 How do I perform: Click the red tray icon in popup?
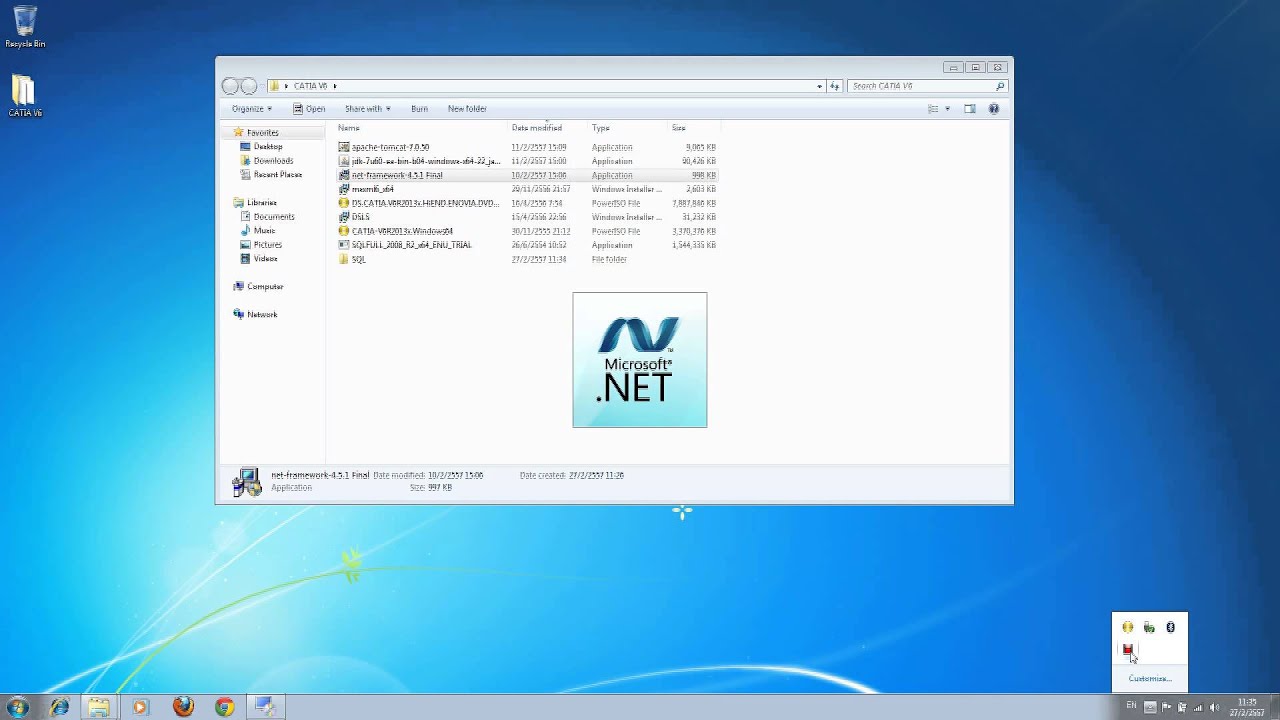[x=1128, y=650]
